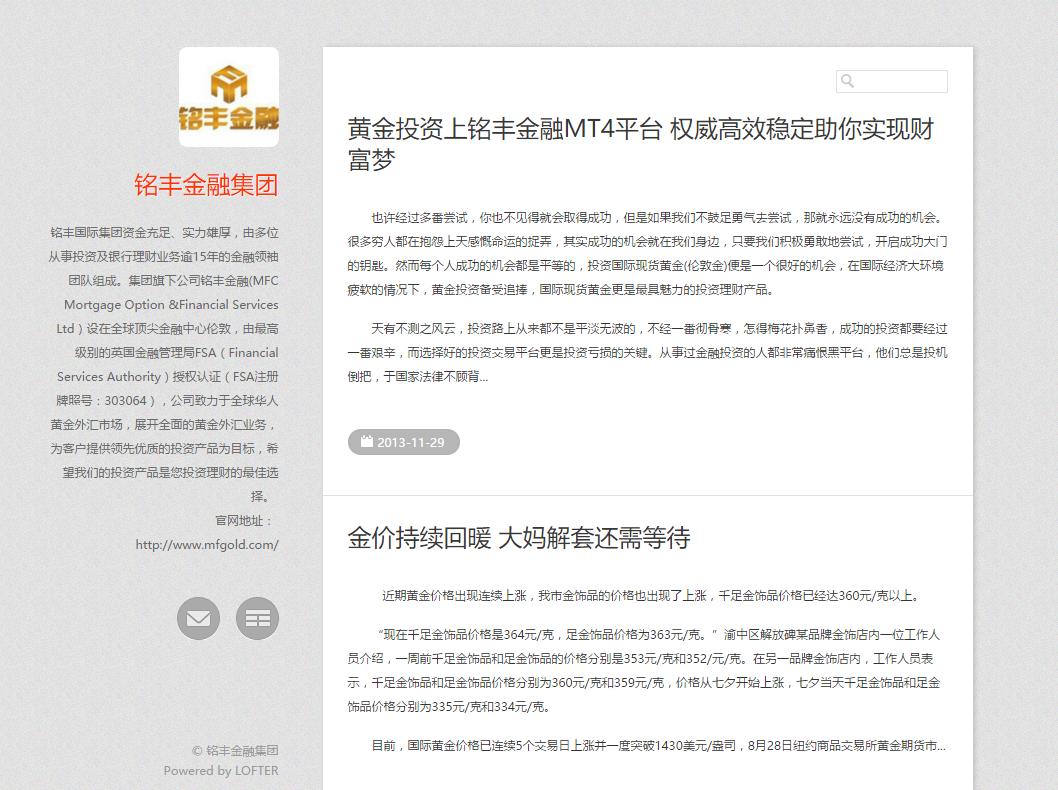Select the 2013-11-29 date tag
The image size is (1058, 790).
point(403,441)
